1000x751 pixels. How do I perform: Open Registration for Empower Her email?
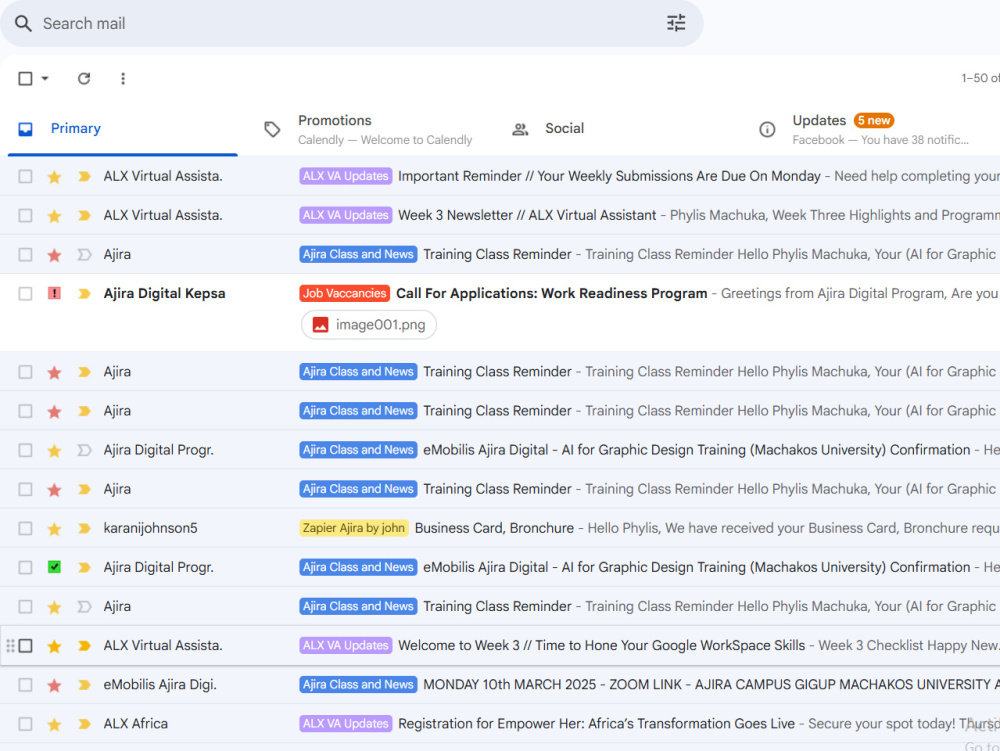point(596,724)
